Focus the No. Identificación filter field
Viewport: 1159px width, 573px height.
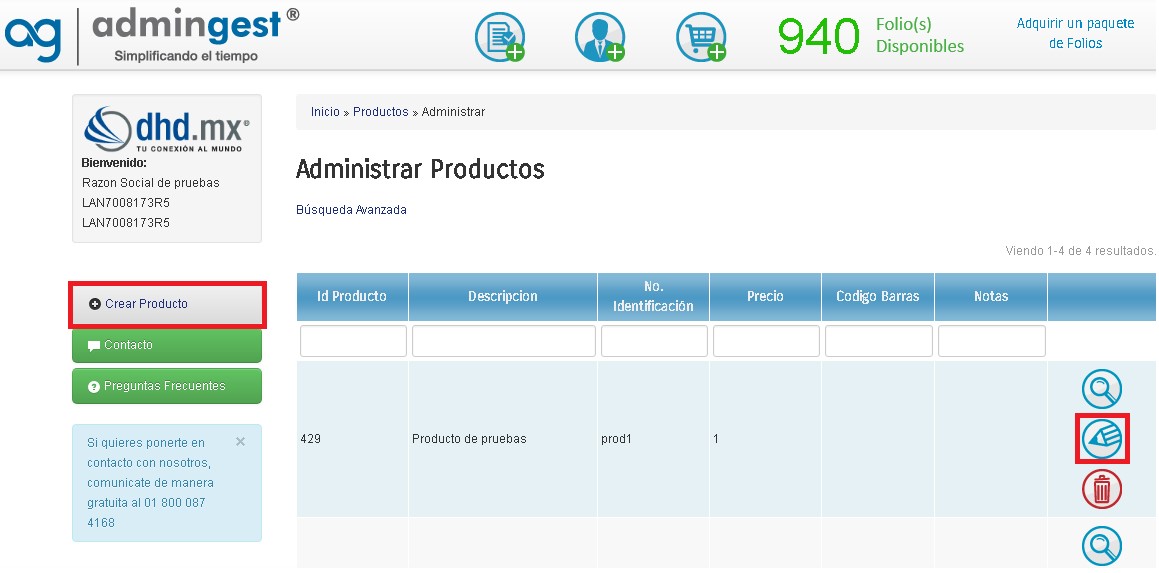pos(654,341)
